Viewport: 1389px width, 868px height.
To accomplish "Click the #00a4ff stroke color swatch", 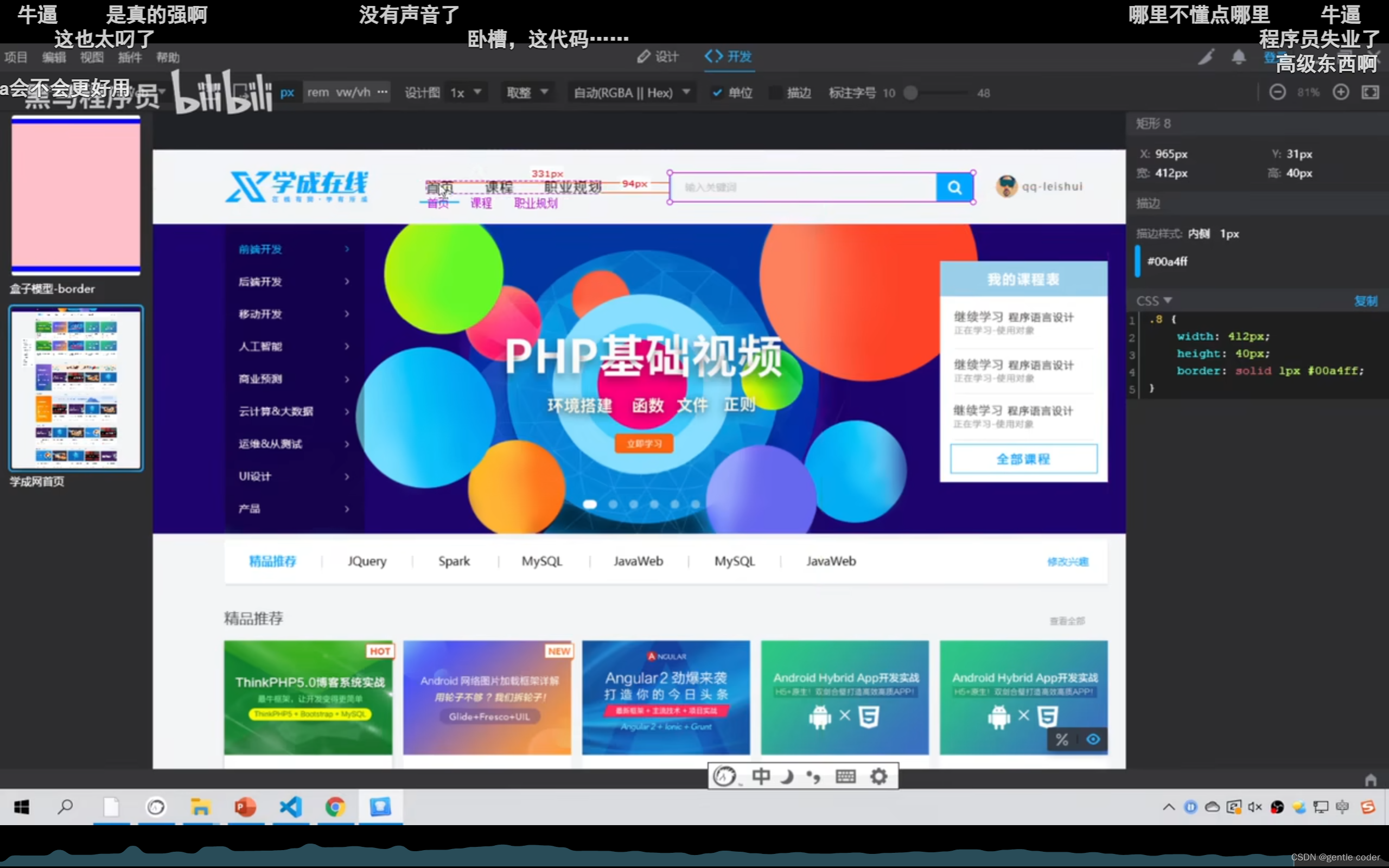I will point(1138,261).
